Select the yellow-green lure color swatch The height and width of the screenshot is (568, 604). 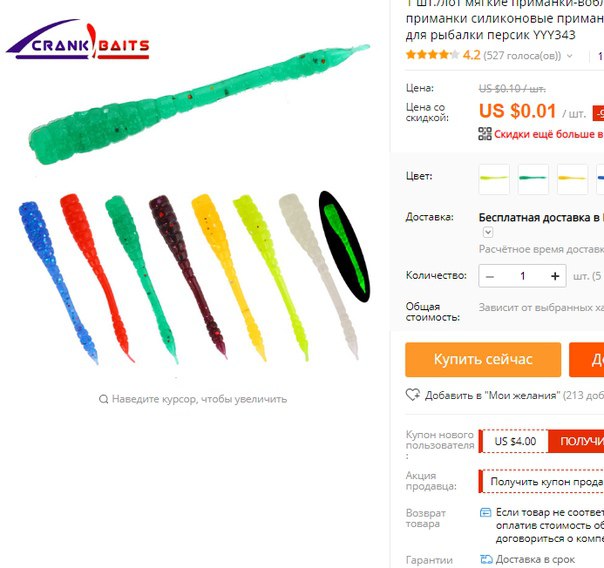[x=494, y=179]
